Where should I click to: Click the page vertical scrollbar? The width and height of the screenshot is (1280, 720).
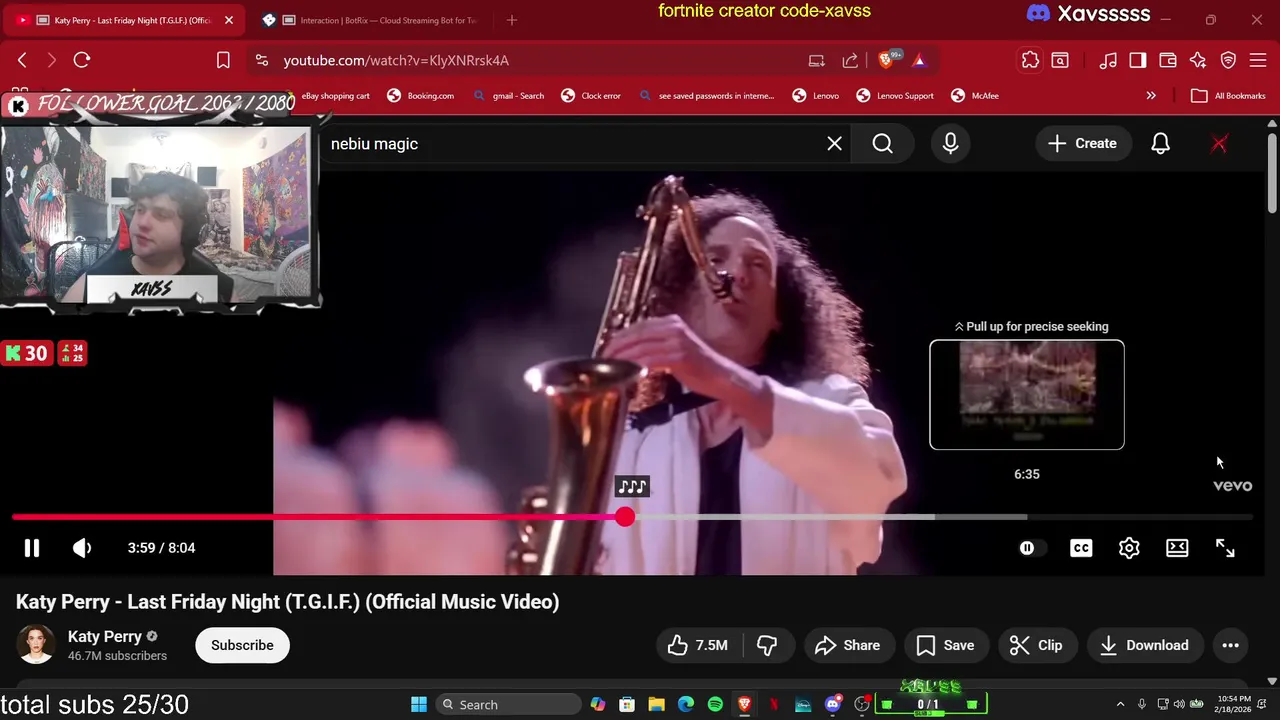pyautogui.click(x=1272, y=172)
